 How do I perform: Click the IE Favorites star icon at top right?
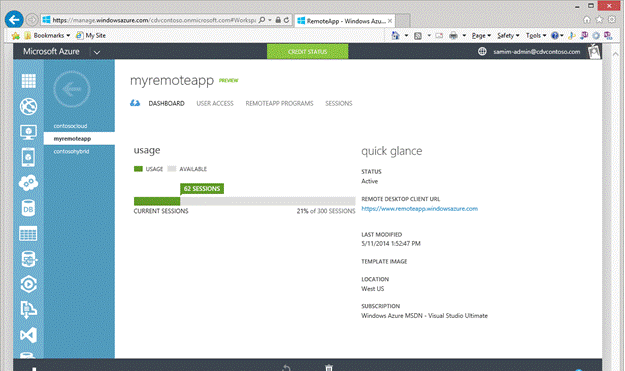click(599, 20)
